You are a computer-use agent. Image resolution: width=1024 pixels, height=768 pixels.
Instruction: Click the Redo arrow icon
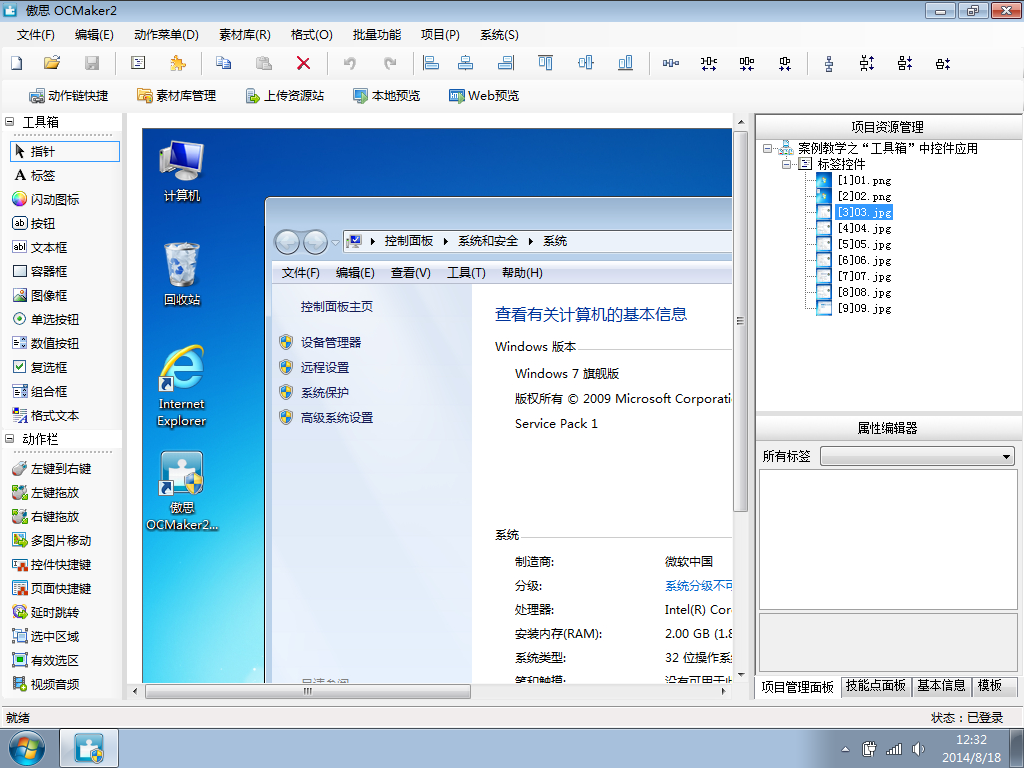click(x=390, y=63)
